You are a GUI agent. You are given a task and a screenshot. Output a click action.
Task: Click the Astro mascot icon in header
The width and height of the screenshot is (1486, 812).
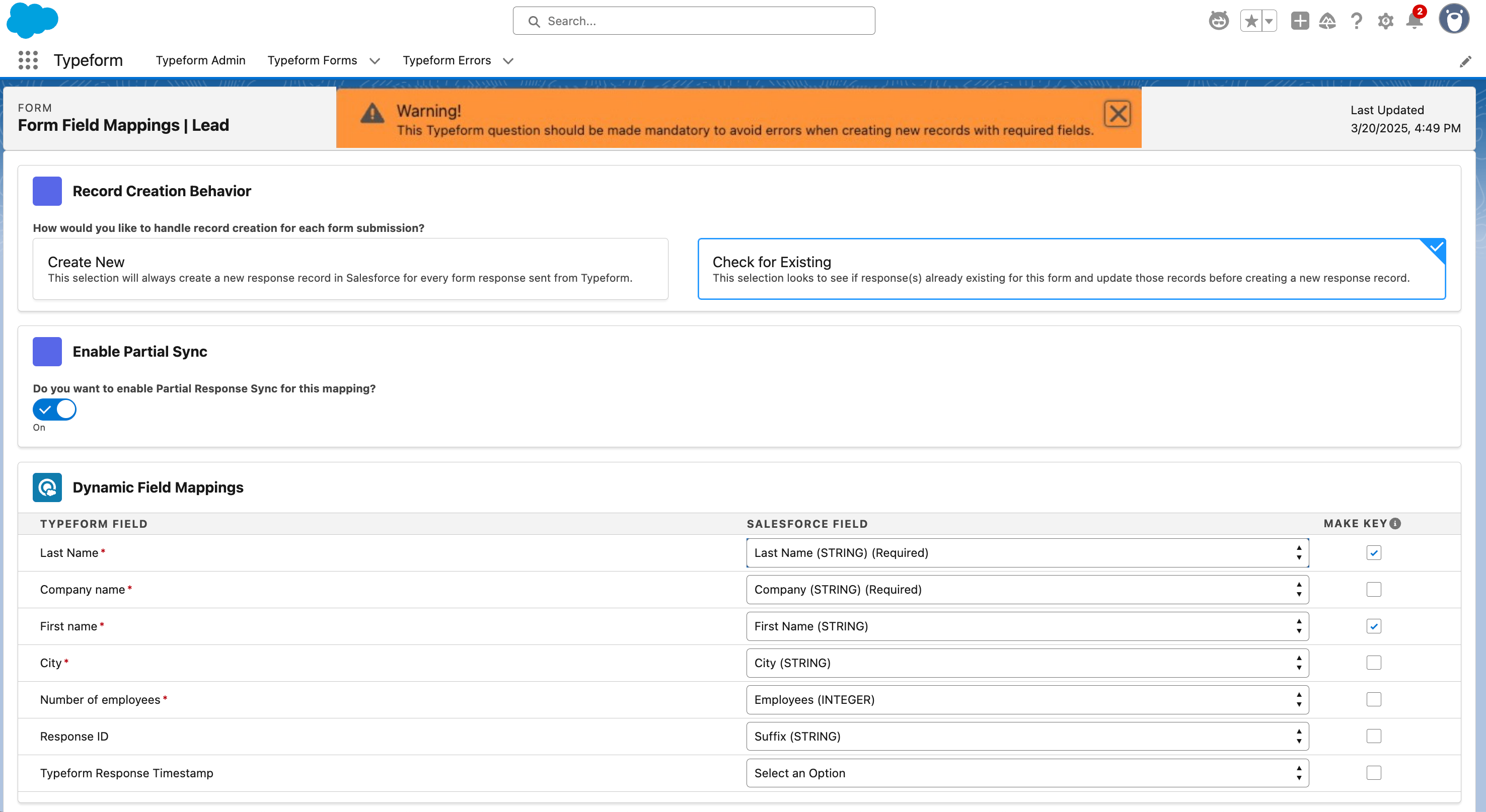[x=1218, y=21]
